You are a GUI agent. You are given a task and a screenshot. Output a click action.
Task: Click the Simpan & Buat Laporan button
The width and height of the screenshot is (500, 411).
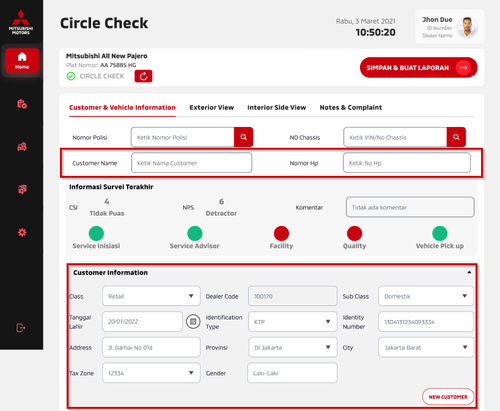click(x=419, y=68)
